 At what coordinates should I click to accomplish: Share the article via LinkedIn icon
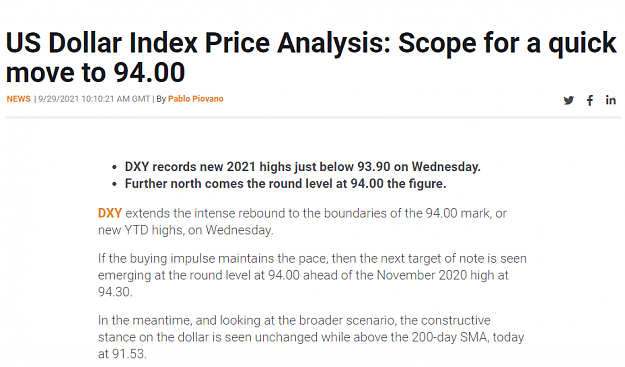pos(611,100)
